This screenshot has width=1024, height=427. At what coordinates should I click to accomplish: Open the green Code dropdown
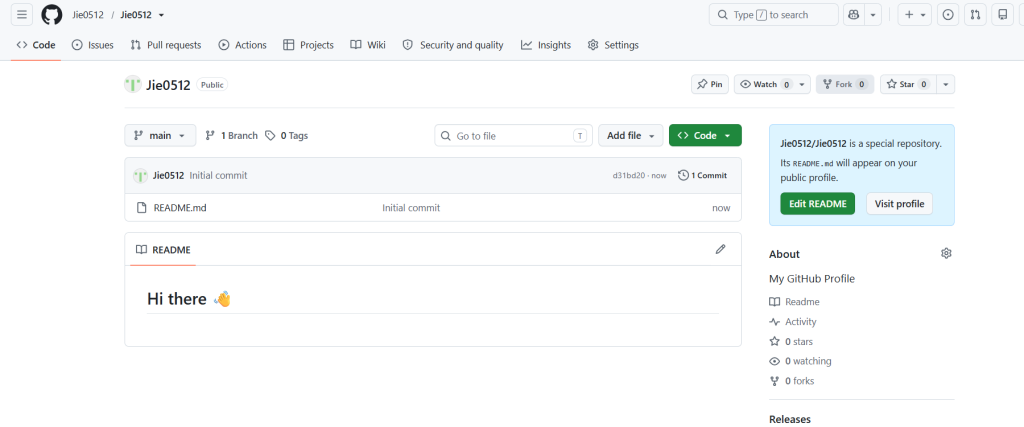pos(705,135)
